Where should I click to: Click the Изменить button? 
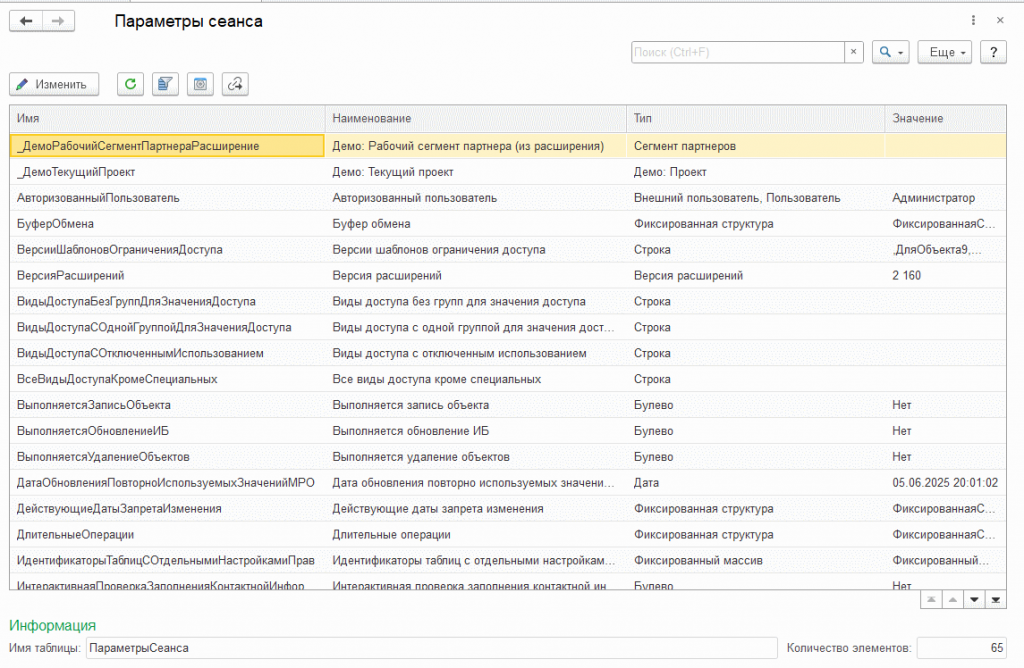pos(54,84)
